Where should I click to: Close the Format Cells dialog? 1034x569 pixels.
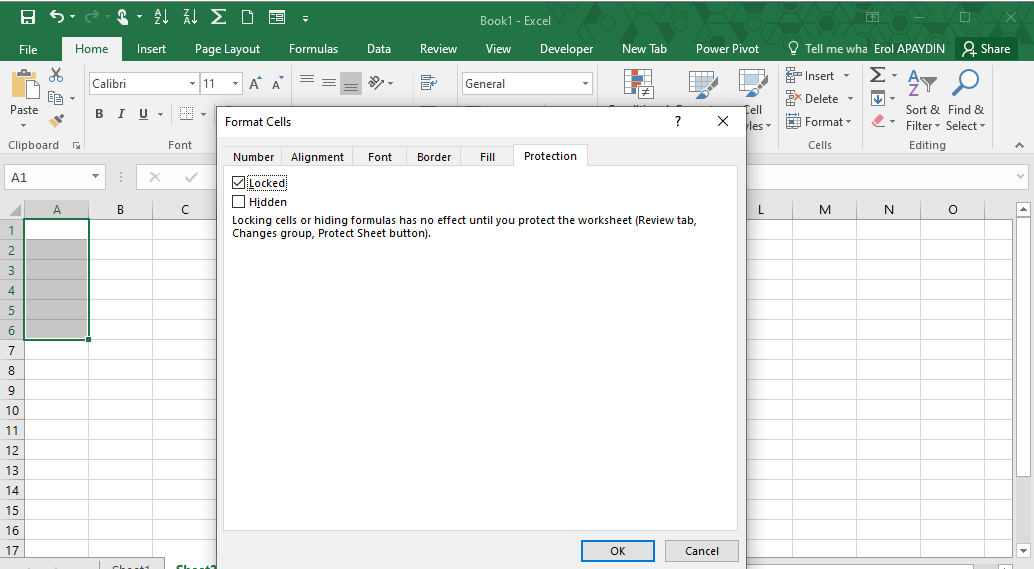point(723,121)
